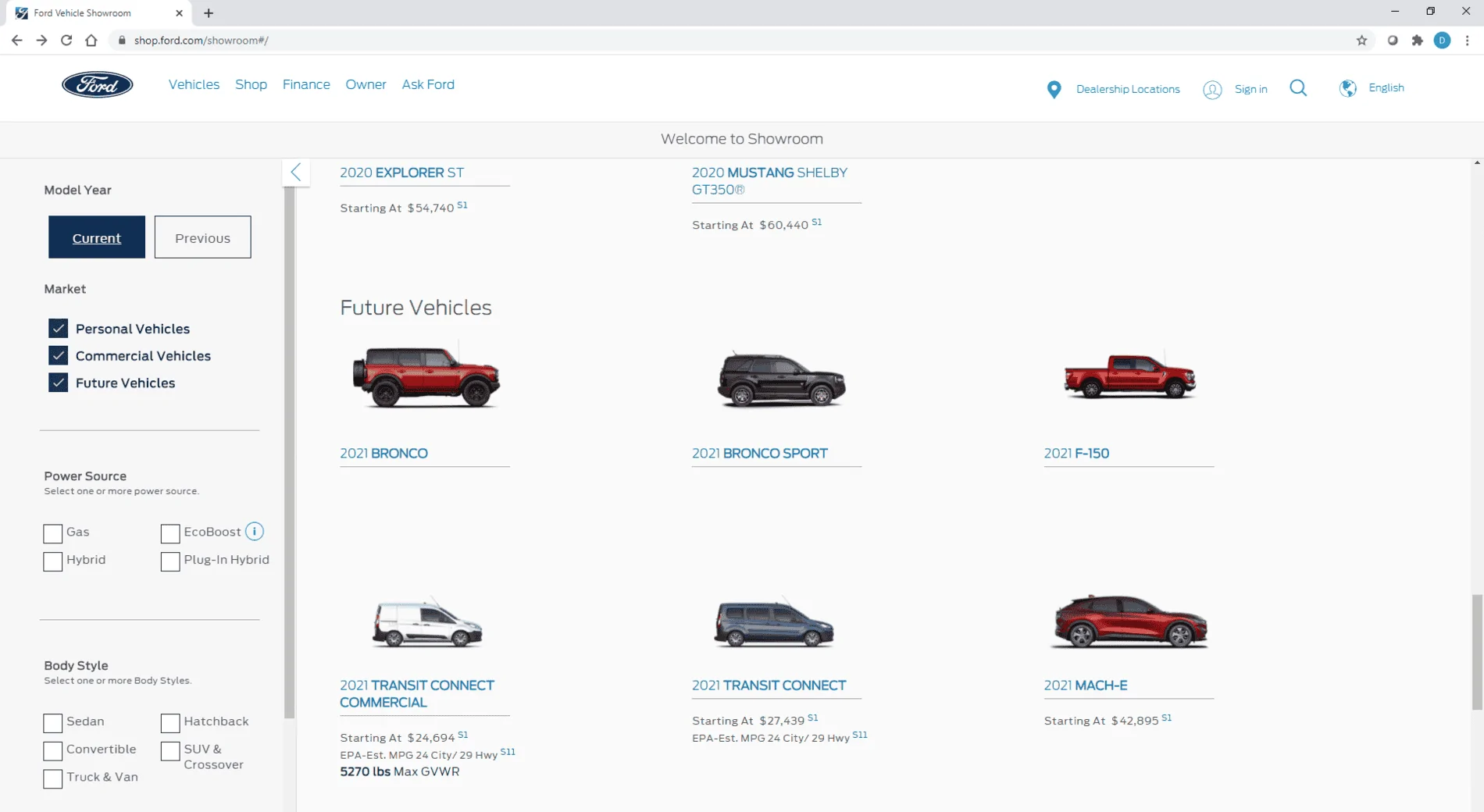Viewport: 1484px width, 812px height.
Task: Open the browser extensions puzzle icon
Action: tap(1417, 41)
